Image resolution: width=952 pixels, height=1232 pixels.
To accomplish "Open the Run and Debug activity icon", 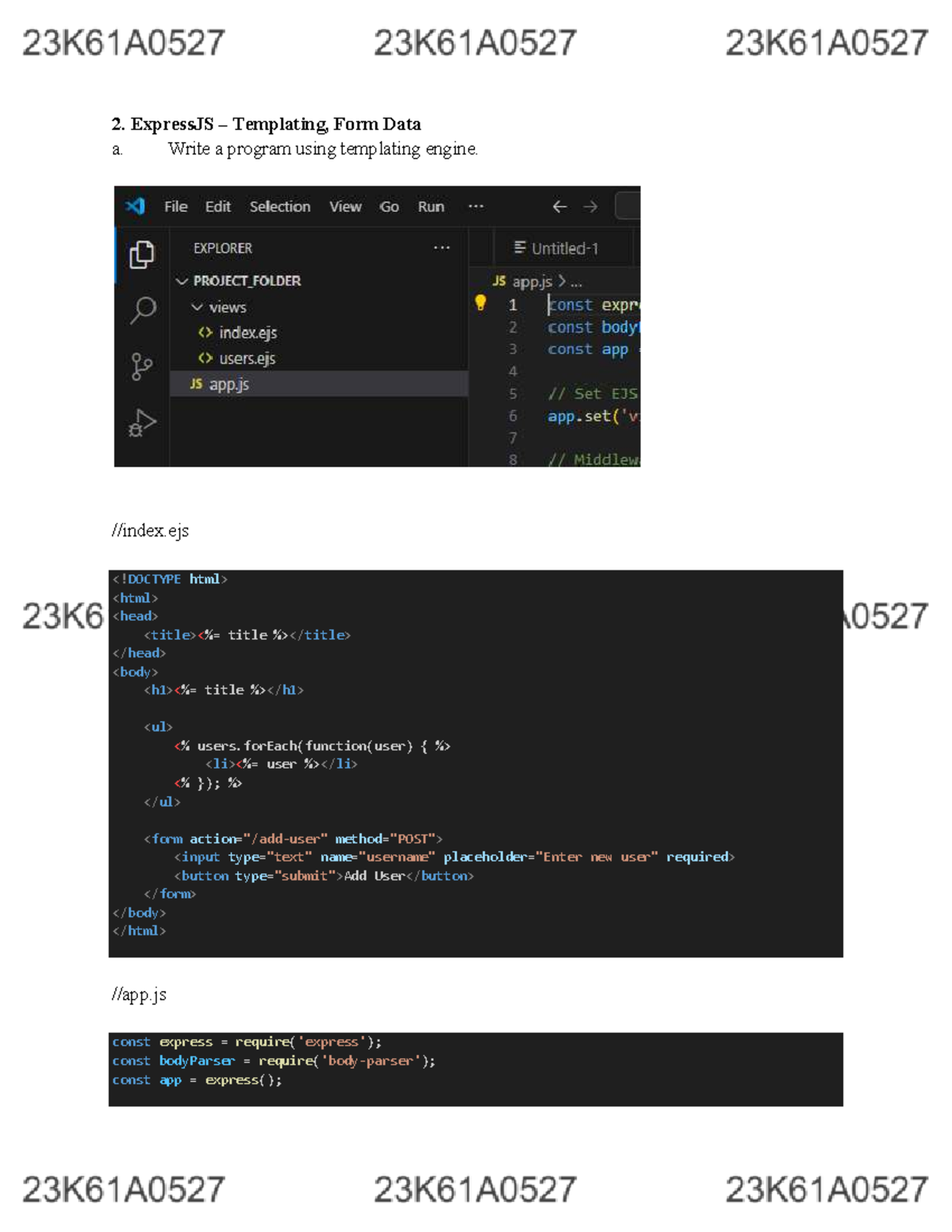I will click(x=142, y=423).
